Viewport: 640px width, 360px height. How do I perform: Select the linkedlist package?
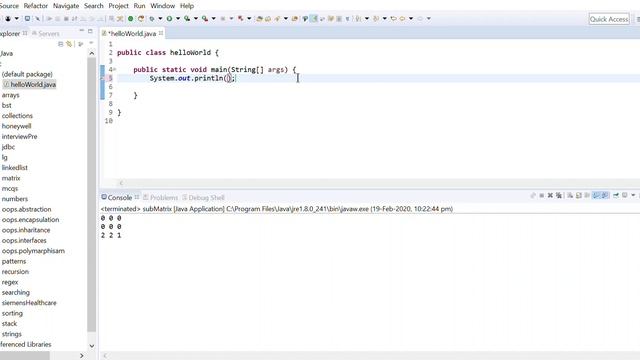click(x=15, y=168)
